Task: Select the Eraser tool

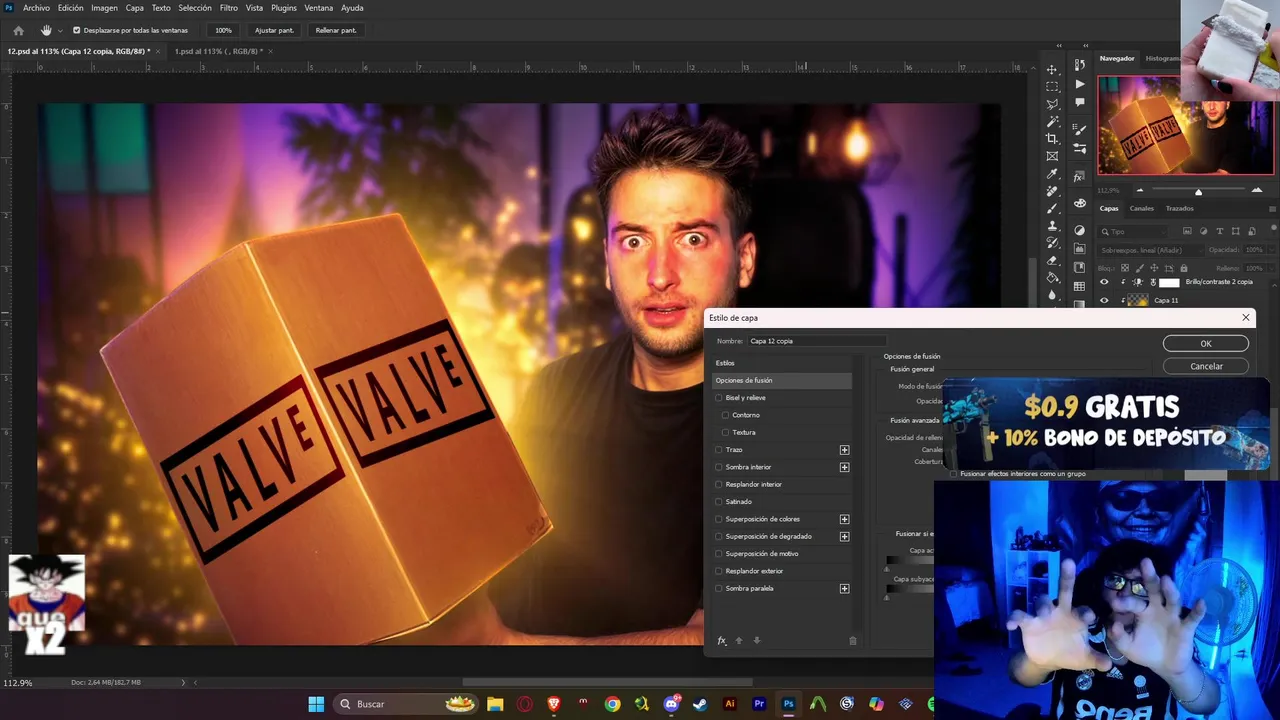Action: tap(1052, 260)
